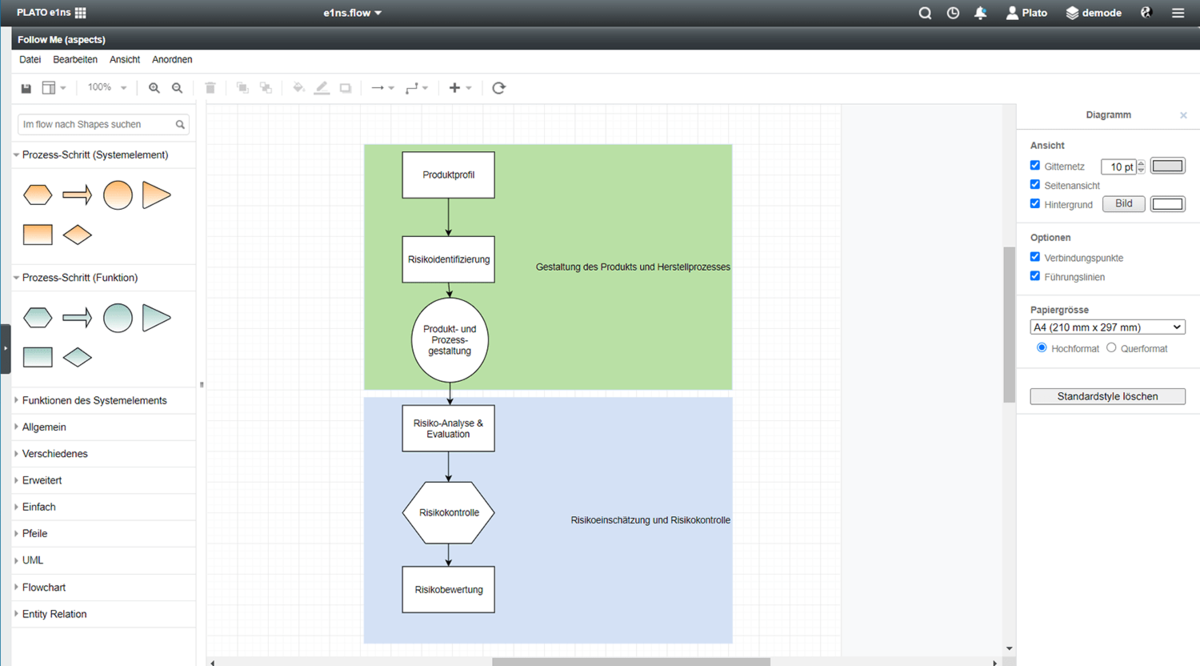Open notifications bell icon
Screen dimensions: 1200x666
(981, 13)
